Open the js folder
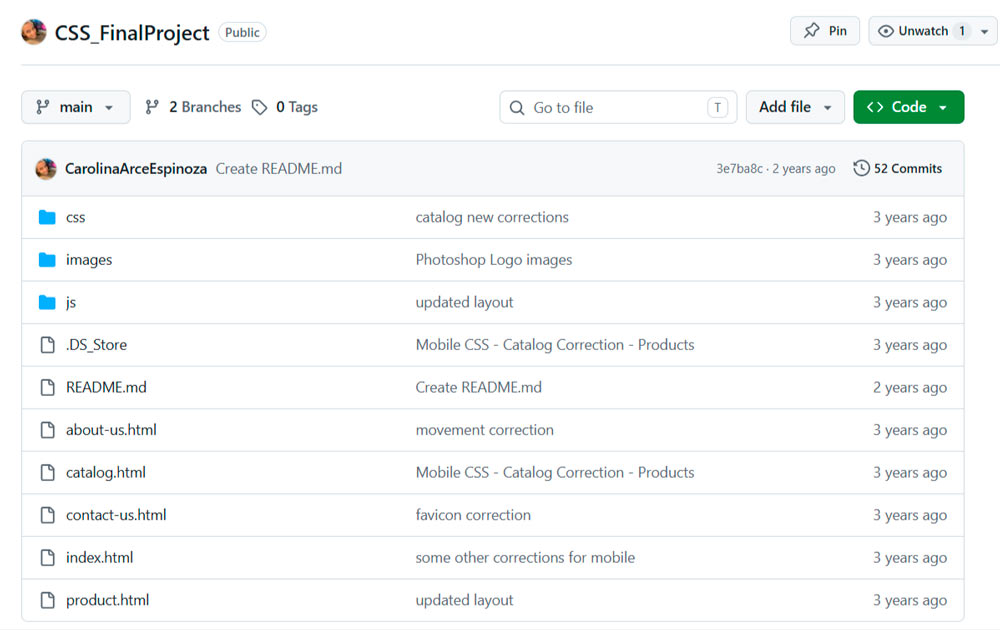Screen dimensions: 1000x630 pyautogui.click(x=71, y=302)
